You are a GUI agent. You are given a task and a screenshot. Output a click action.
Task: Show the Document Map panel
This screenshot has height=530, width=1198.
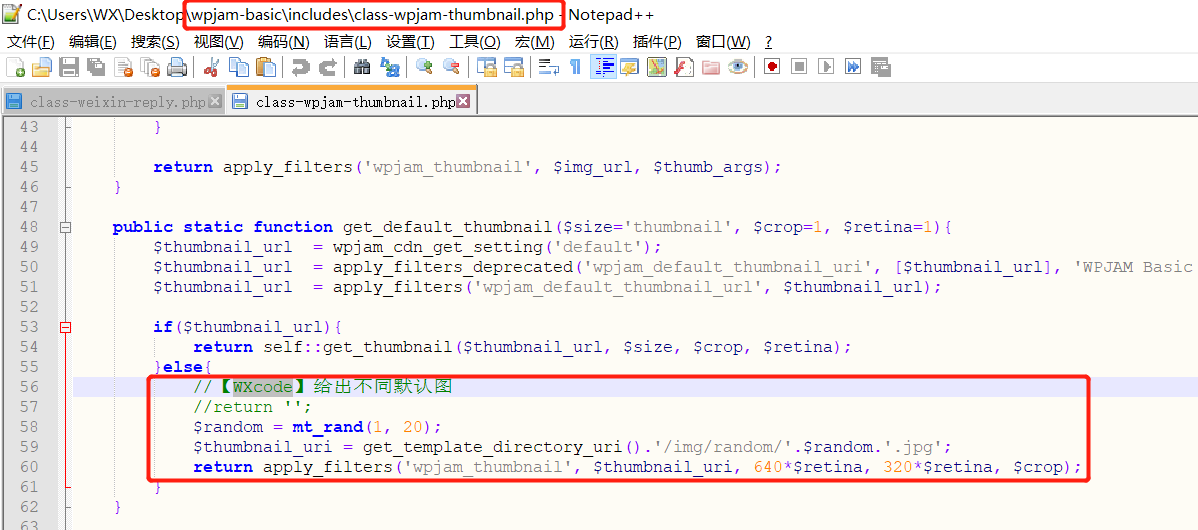click(x=657, y=67)
